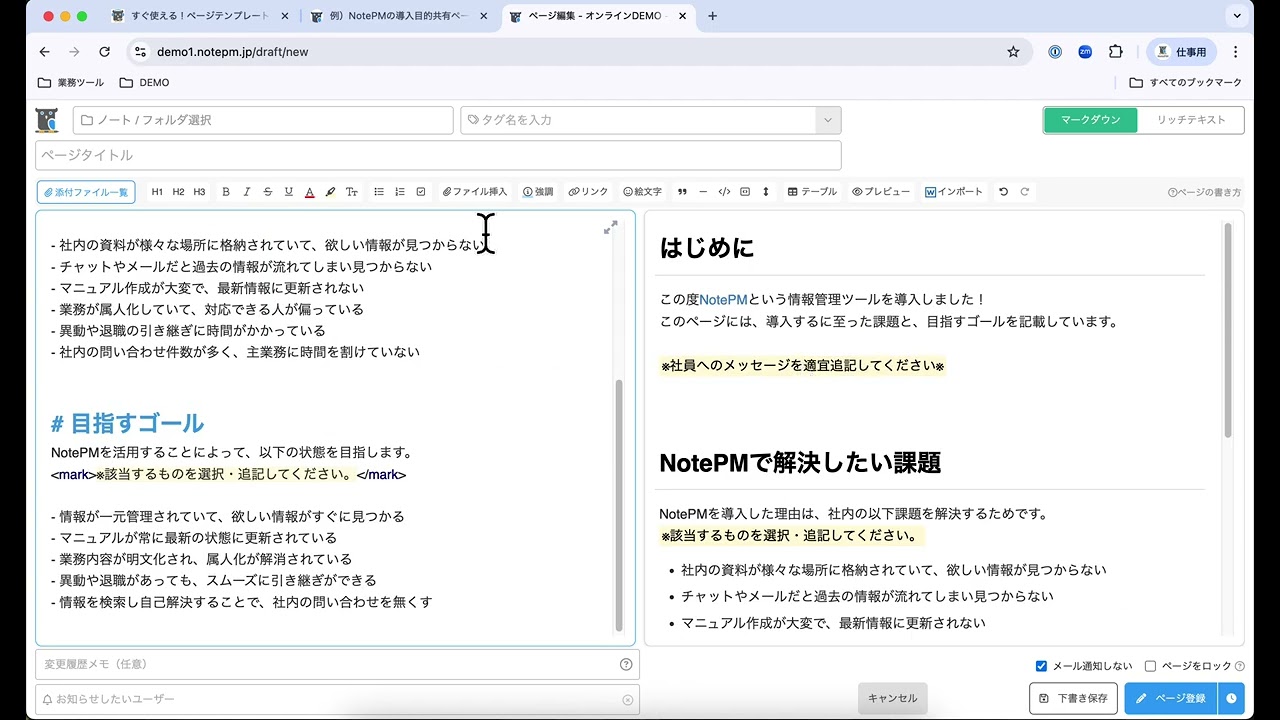
Task: Insert a numbered list
Action: (x=399, y=191)
